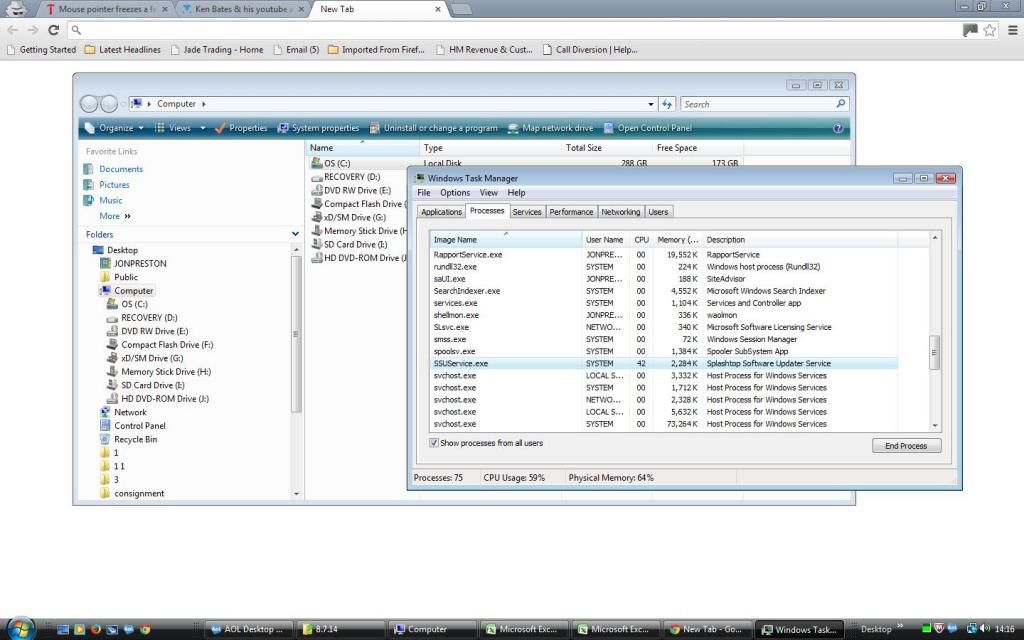The height and width of the screenshot is (640, 1024).
Task: Open Task Manager File menu
Action: pos(424,193)
